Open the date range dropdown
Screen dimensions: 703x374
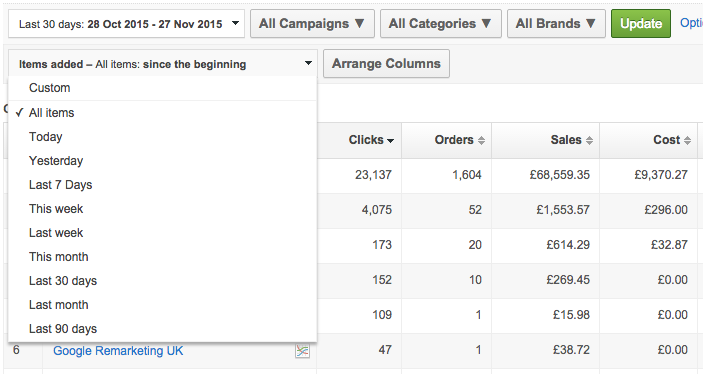pyautogui.click(x=126, y=24)
